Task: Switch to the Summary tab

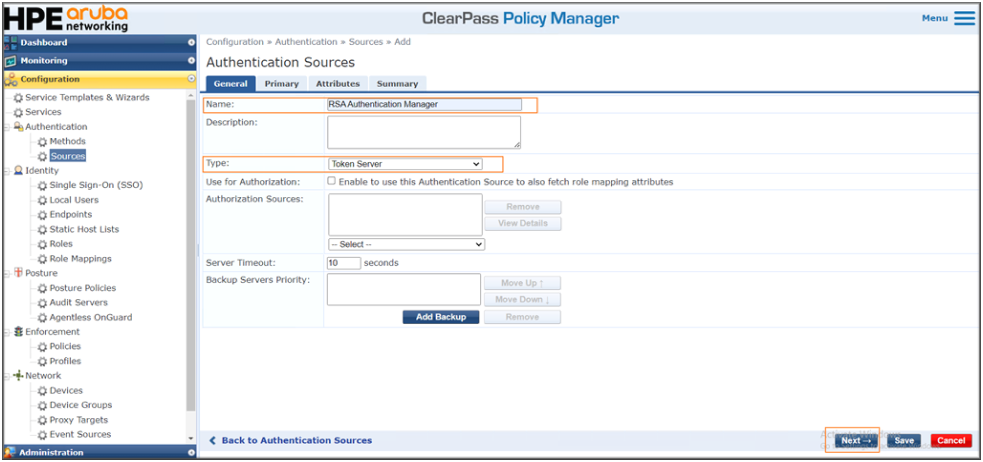Action: click(397, 84)
